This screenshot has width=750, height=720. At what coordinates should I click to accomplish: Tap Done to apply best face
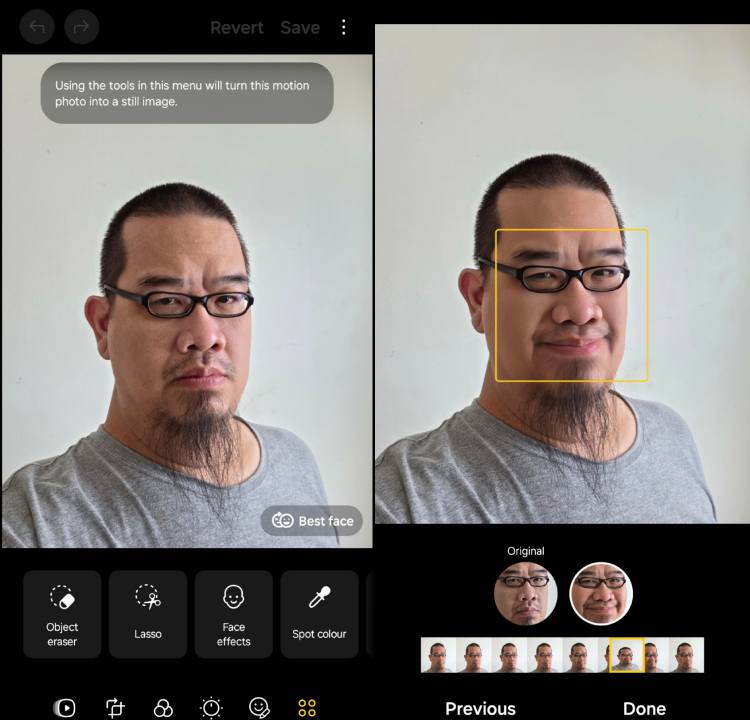[x=644, y=709]
